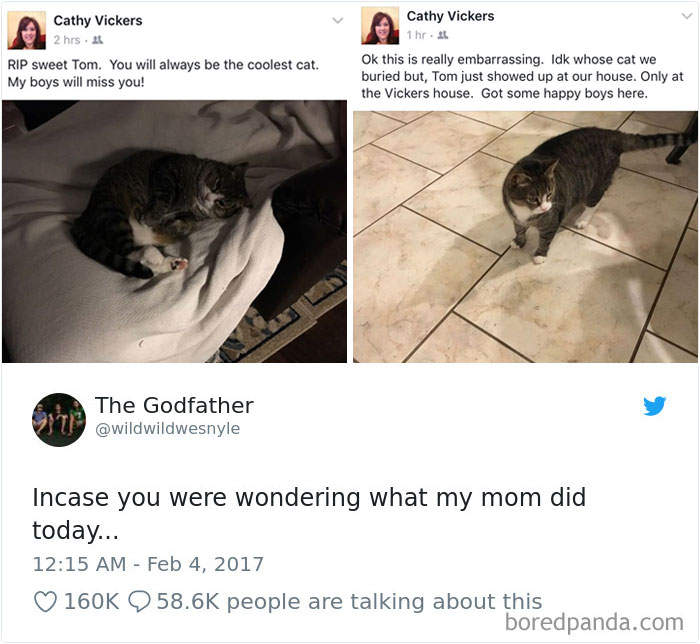Click the friends audience icon beside 1 hr
Screen dimensions: 700x644
click(442, 35)
